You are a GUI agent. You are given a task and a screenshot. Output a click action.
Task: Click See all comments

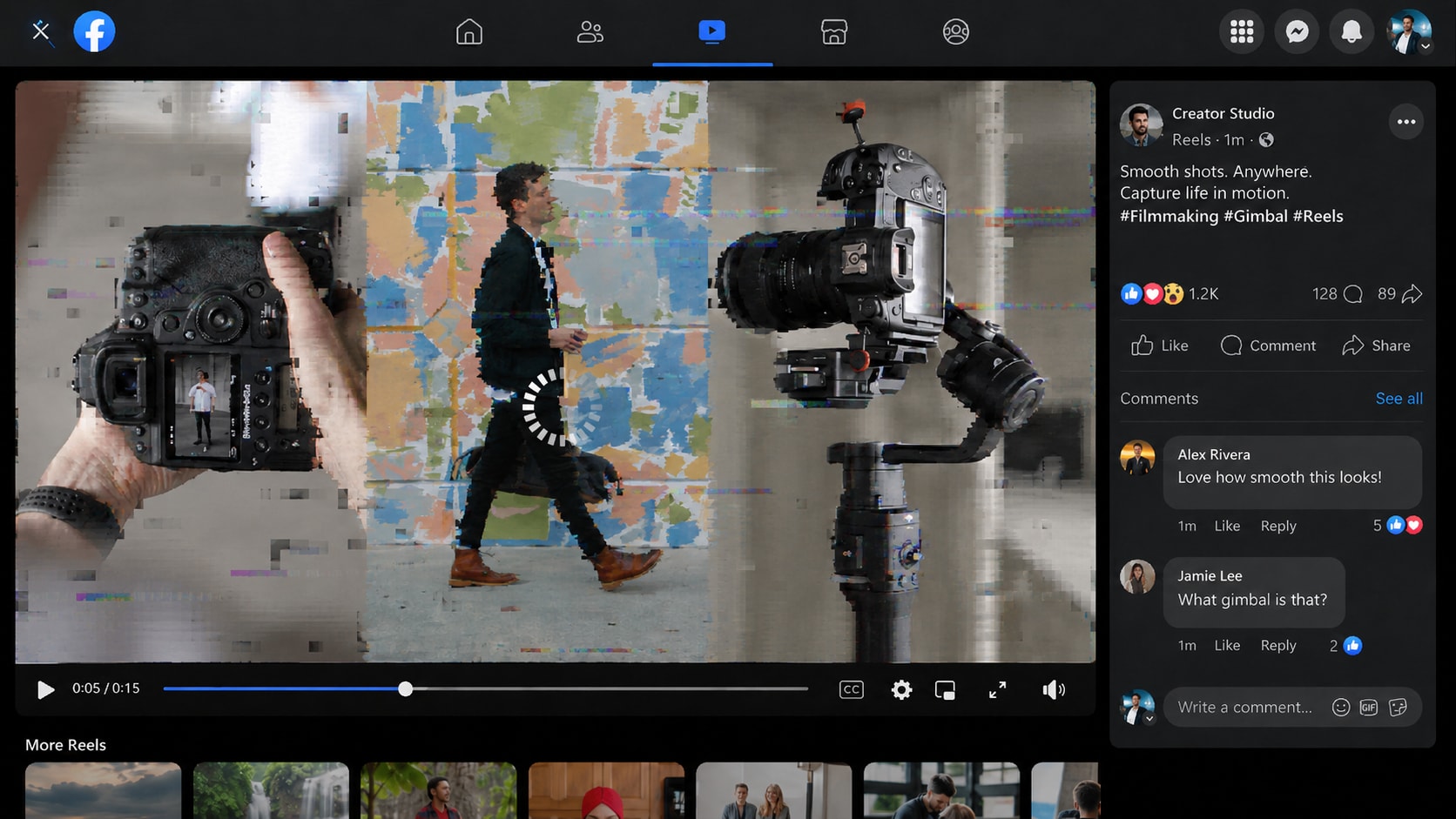(x=1399, y=399)
